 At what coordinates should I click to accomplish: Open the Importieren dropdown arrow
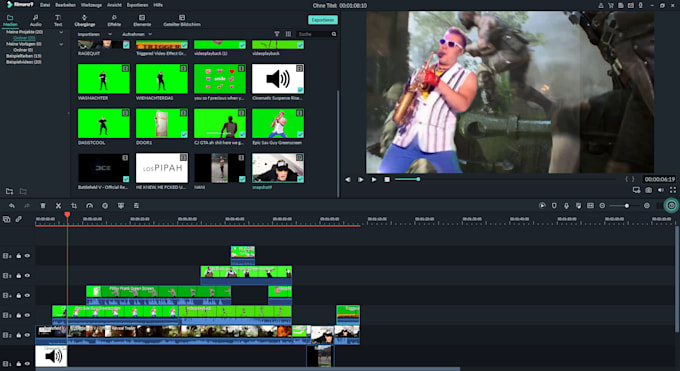pos(110,34)
